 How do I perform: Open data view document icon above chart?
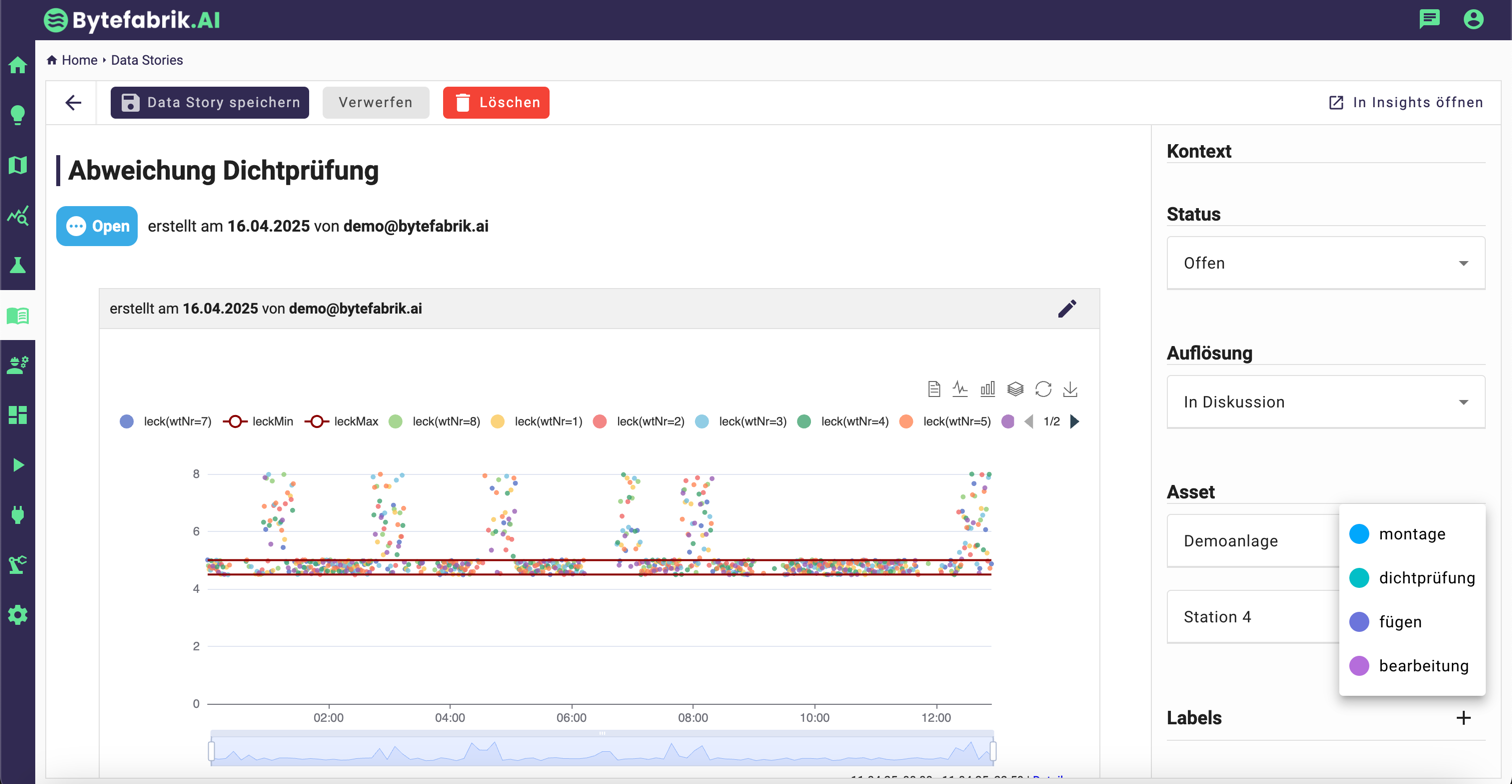[933, 389]
